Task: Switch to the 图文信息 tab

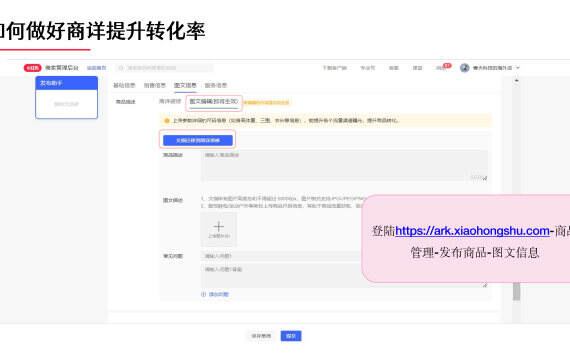Action: pyautogui.click(x=185, y=85)
